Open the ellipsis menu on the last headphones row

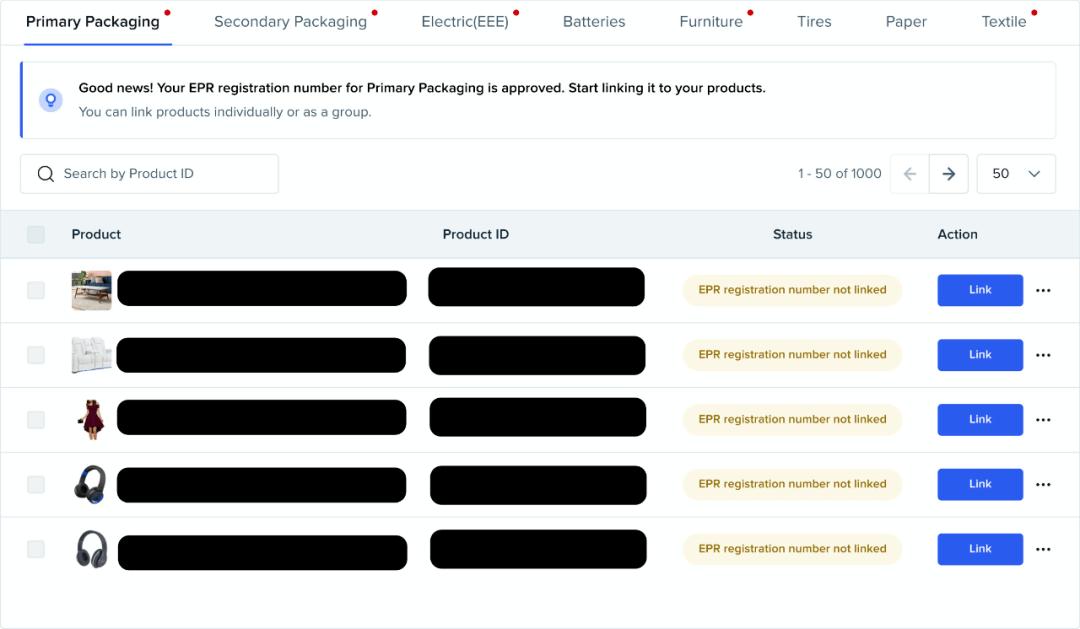[x=1044, y=548]
